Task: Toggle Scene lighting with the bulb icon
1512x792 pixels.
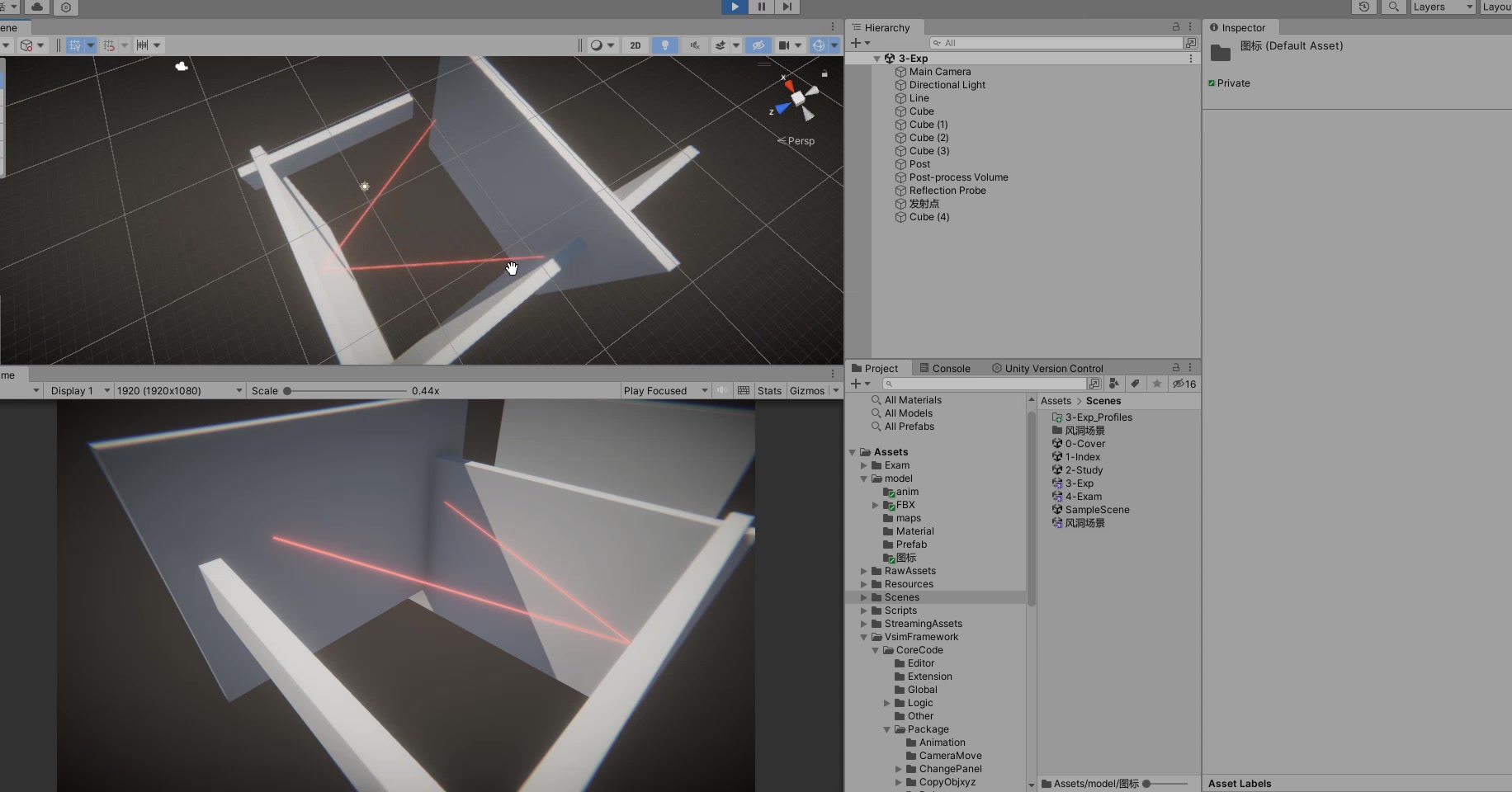Action: (664, 45)
